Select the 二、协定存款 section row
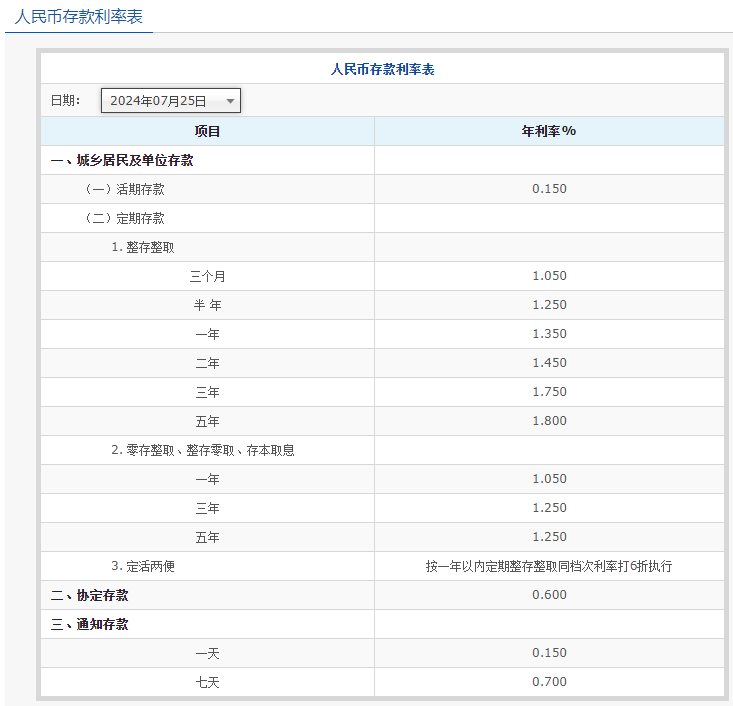Image resolution: width=733 pixels, height=706 pixels. (90, 595)
